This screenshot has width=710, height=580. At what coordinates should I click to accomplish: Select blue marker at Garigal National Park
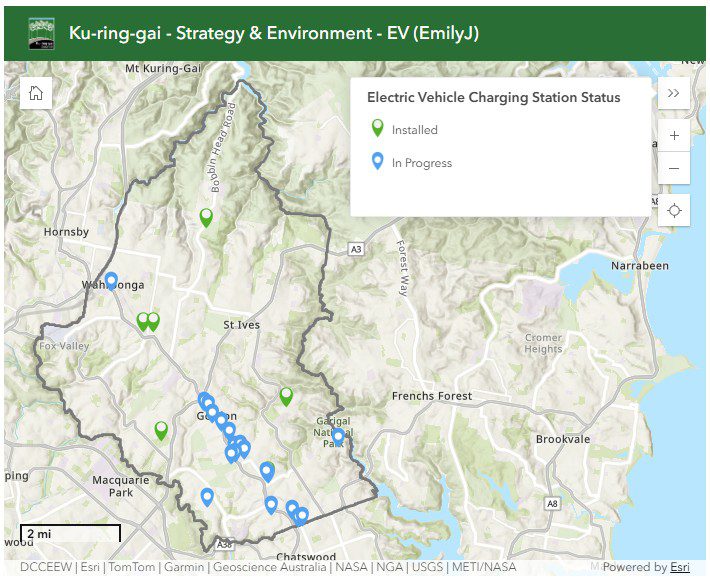338,436
